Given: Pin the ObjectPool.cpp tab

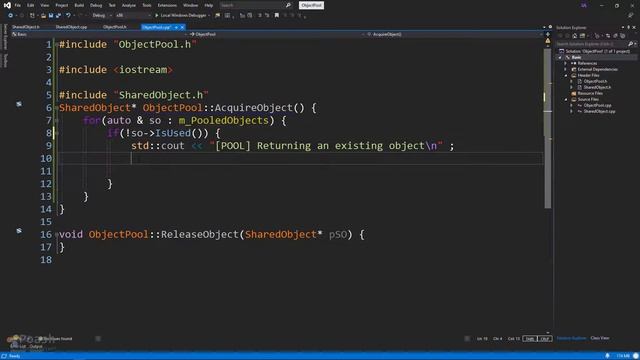Looking at the screenshot, I should (176, 27).
